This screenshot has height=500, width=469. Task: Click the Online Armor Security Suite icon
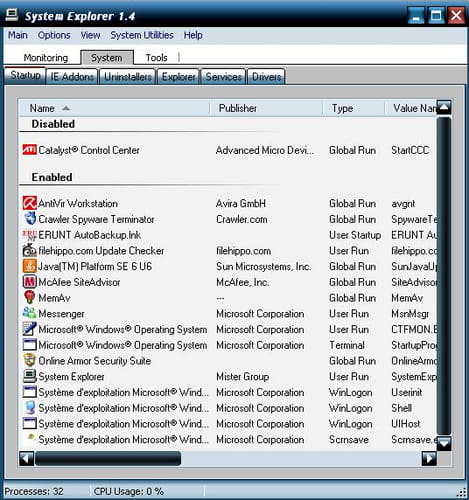pos(29,360)
